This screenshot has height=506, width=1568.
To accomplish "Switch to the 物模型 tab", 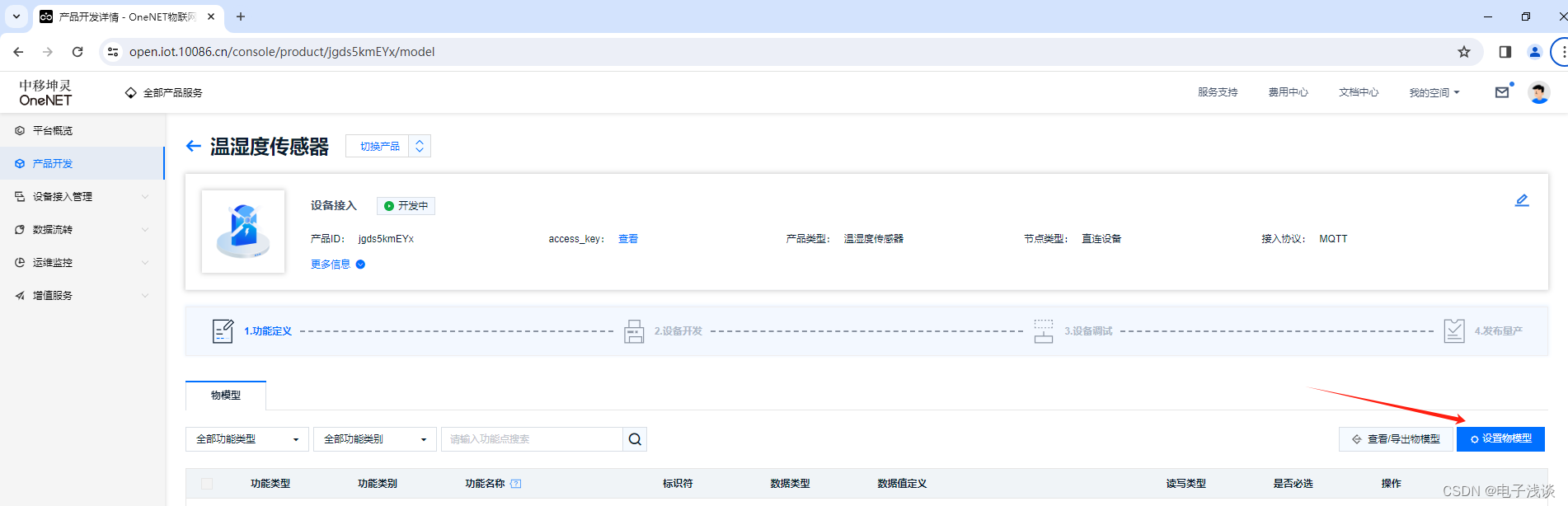I will [226, 396].
